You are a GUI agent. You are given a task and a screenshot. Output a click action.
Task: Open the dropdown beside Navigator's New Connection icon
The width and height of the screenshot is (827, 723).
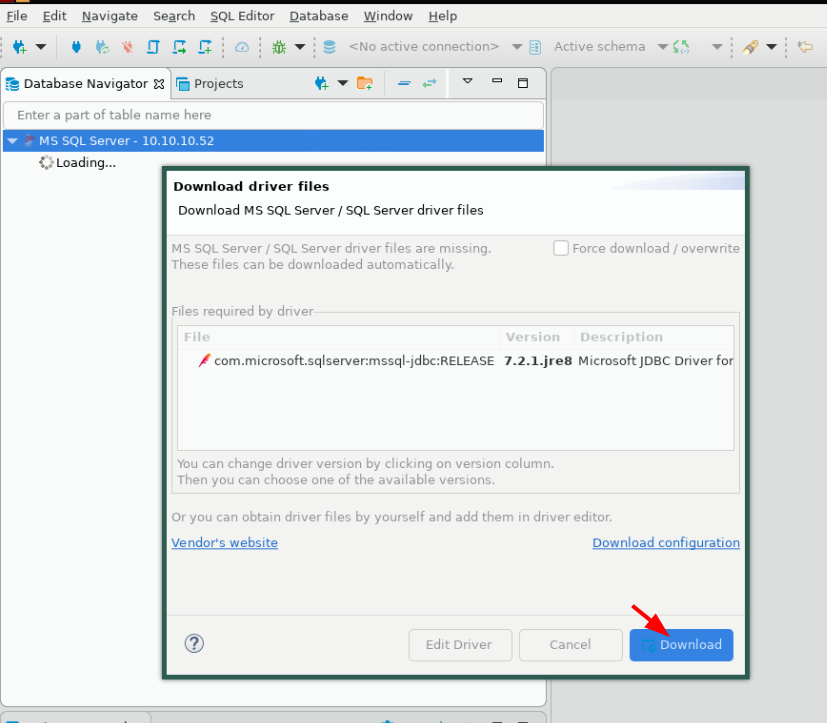(x=343, y=83)
